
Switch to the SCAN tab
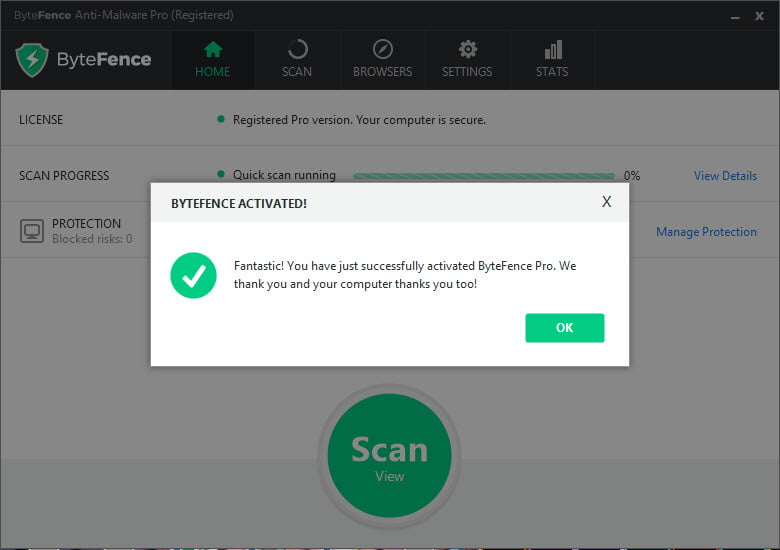click(x=297, y=60)
